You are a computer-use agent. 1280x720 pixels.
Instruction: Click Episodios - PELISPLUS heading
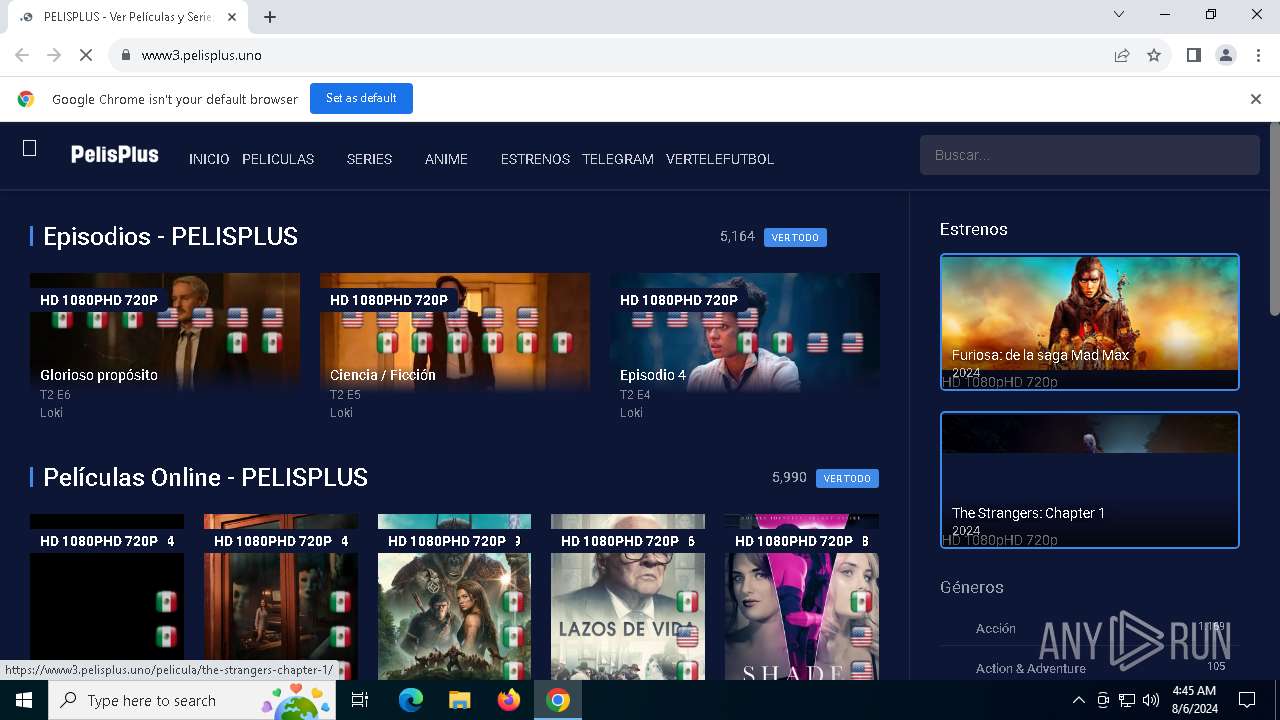coord(170,237)
